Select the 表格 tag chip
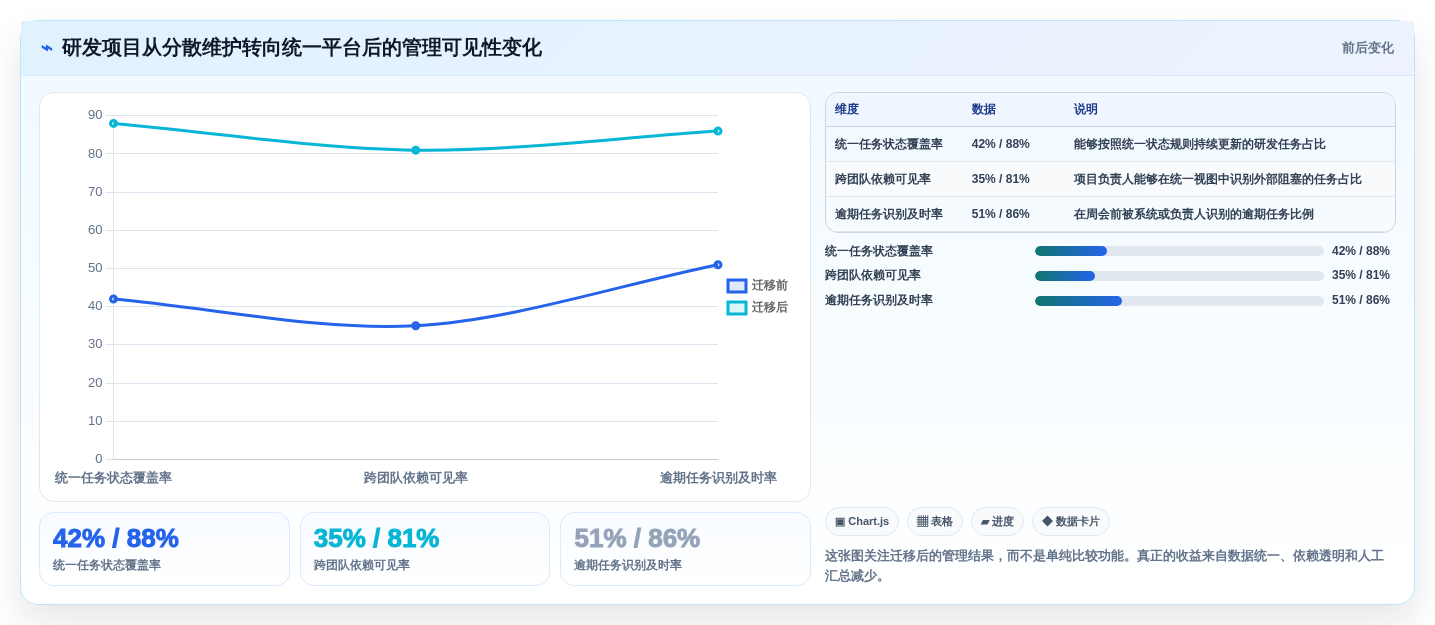 [935, 521]
